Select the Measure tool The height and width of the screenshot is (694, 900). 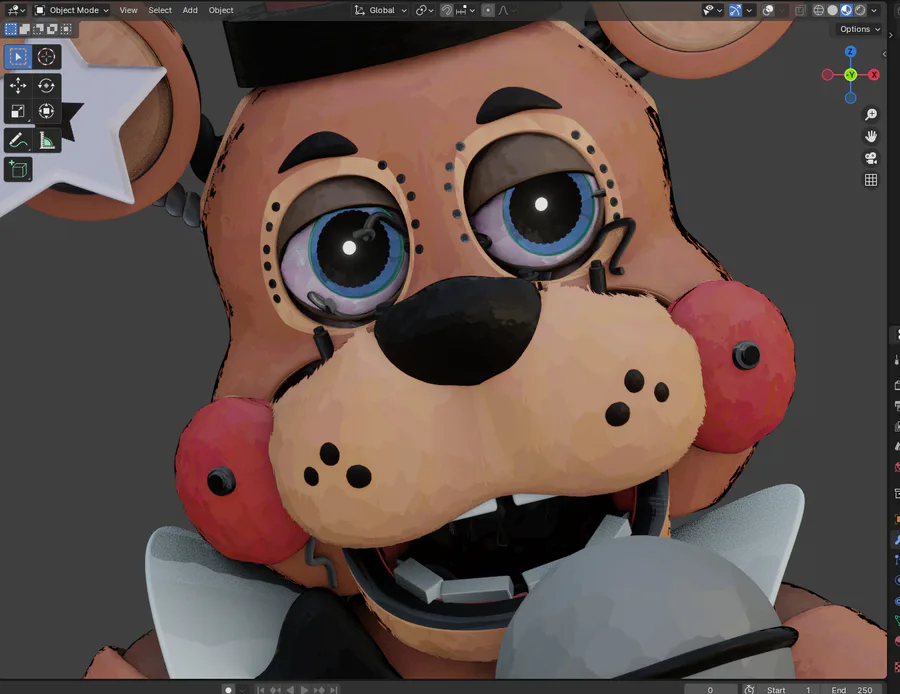46,140
